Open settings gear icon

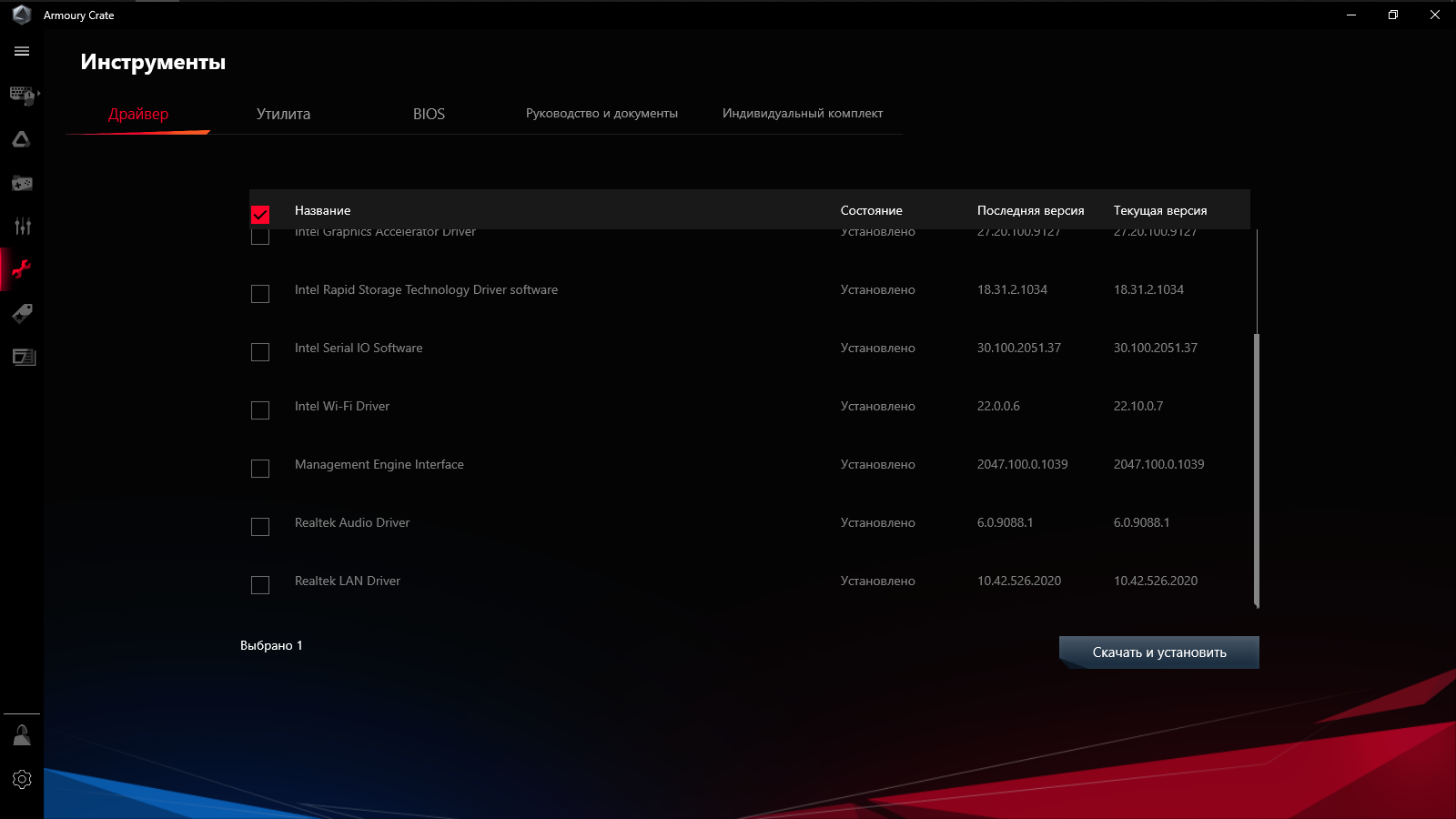(x=22, y=779)
